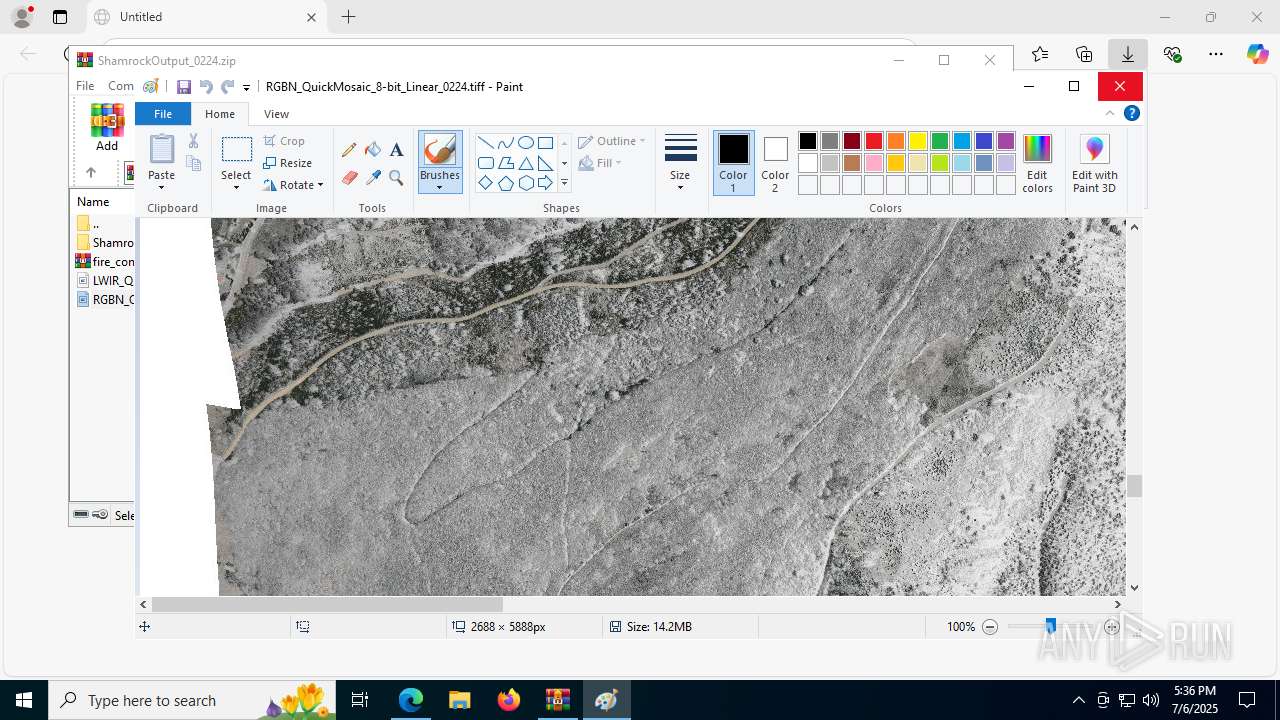Pick the yellow color swatch
This screenshot has height=720, width=1280.
(x=918, y=141)
